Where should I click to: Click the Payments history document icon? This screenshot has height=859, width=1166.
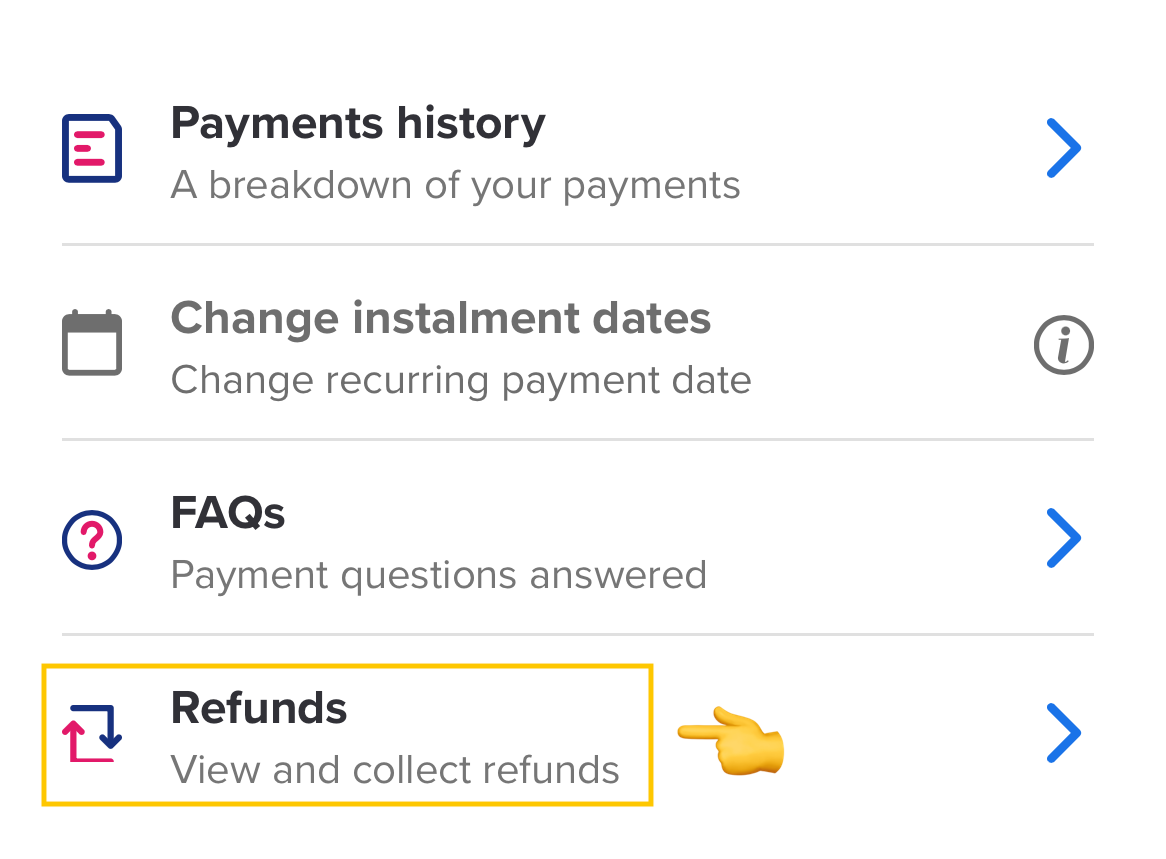[92, 149]
